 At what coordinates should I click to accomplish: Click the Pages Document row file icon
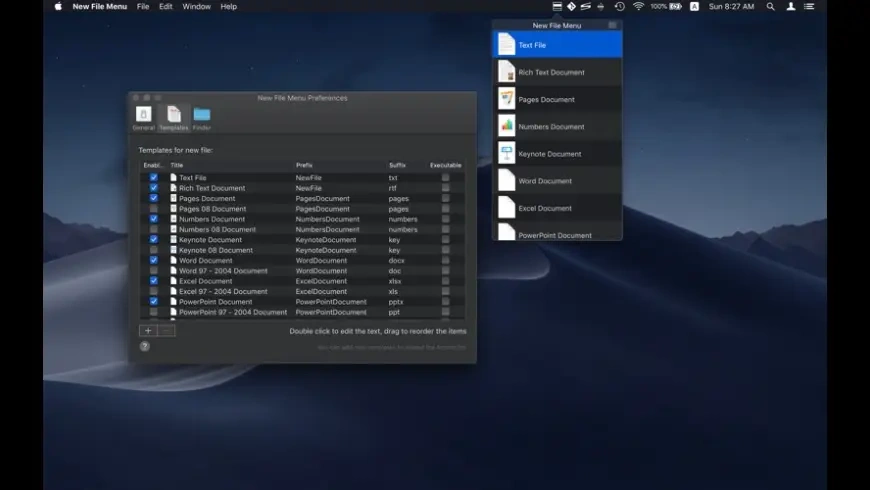coord(173,198)
